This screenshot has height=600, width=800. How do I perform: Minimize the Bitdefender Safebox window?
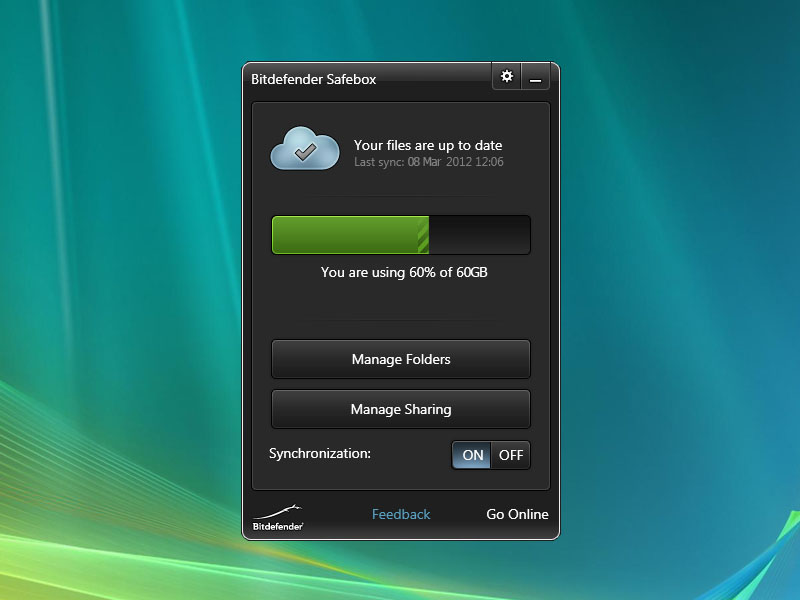click(x=535, y=77)
